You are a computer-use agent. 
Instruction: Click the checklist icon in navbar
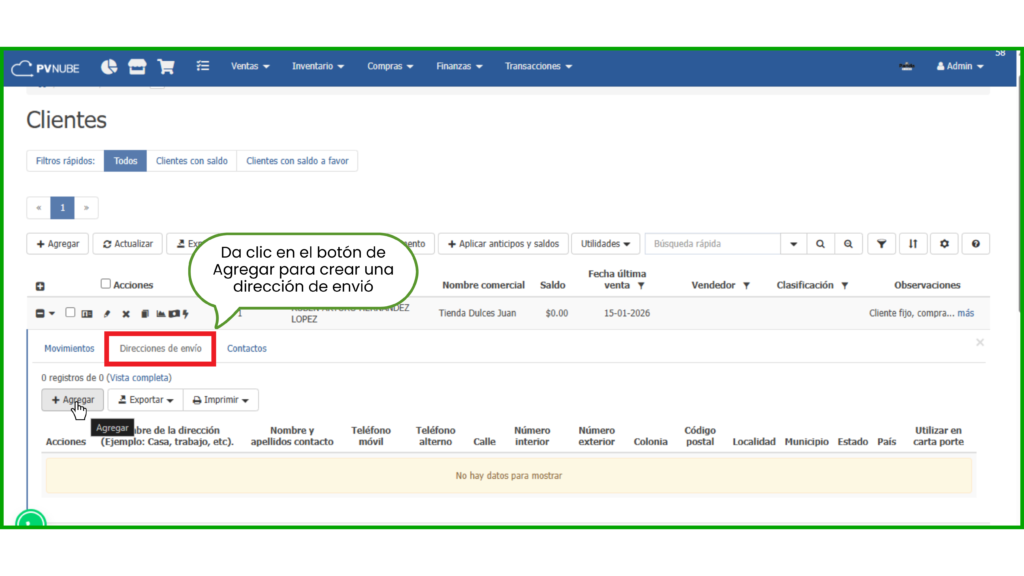click(x=203, y=67)
